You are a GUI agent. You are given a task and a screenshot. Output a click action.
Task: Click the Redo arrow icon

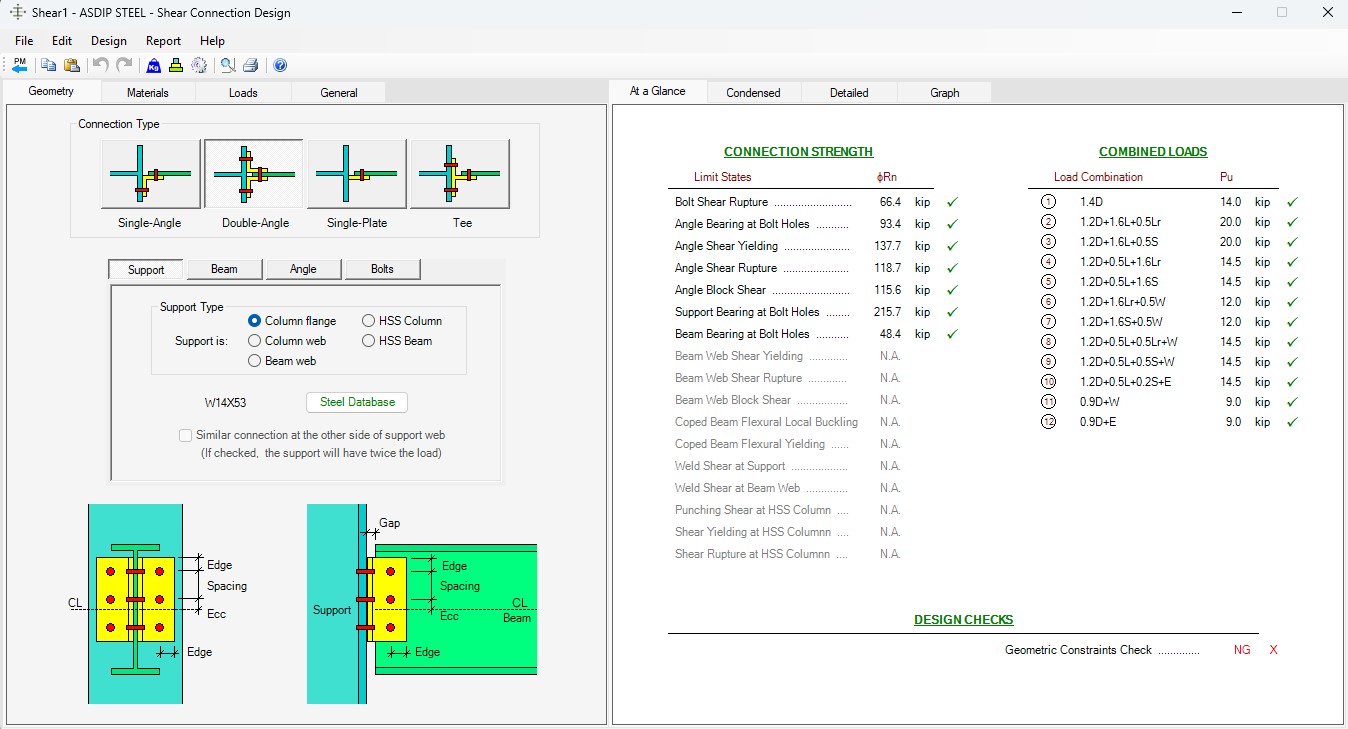point(124,65)
